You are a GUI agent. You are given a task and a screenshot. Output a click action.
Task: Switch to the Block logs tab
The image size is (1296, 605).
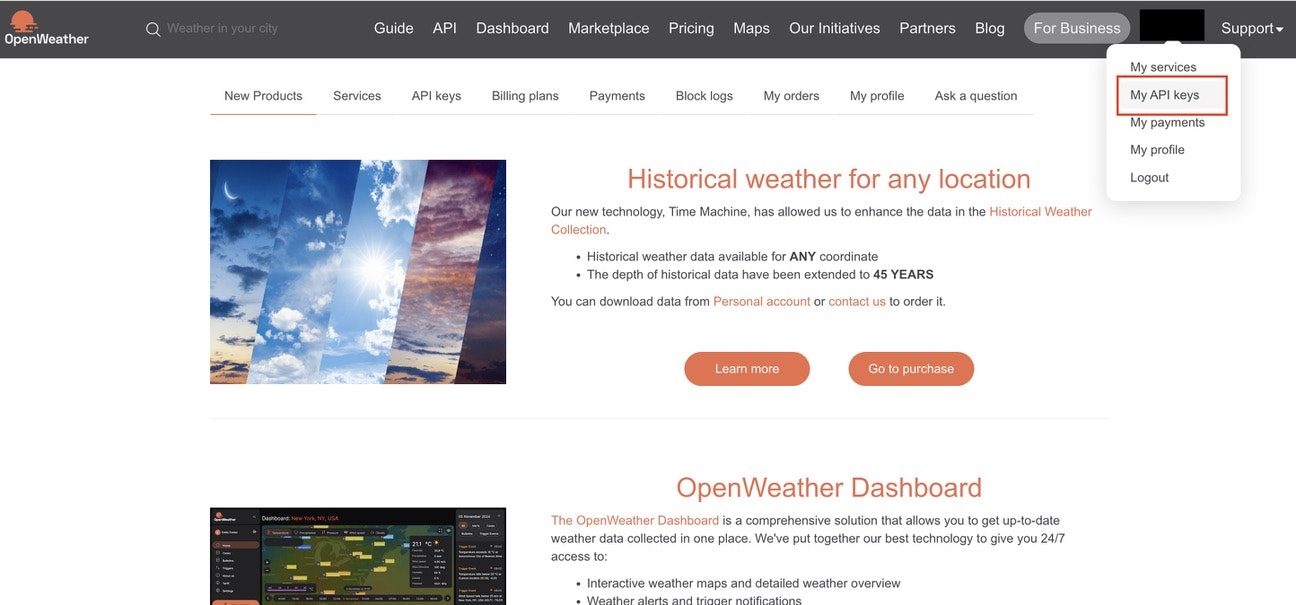pos(704,96)
